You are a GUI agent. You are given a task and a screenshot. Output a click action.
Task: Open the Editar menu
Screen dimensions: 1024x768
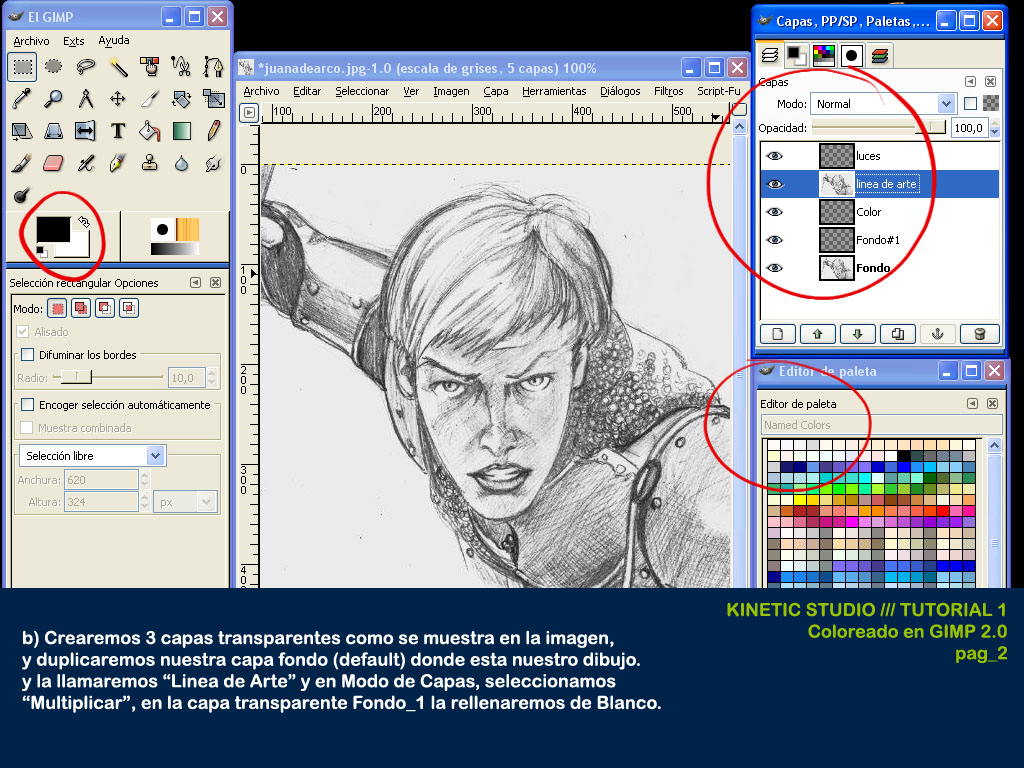307,91
